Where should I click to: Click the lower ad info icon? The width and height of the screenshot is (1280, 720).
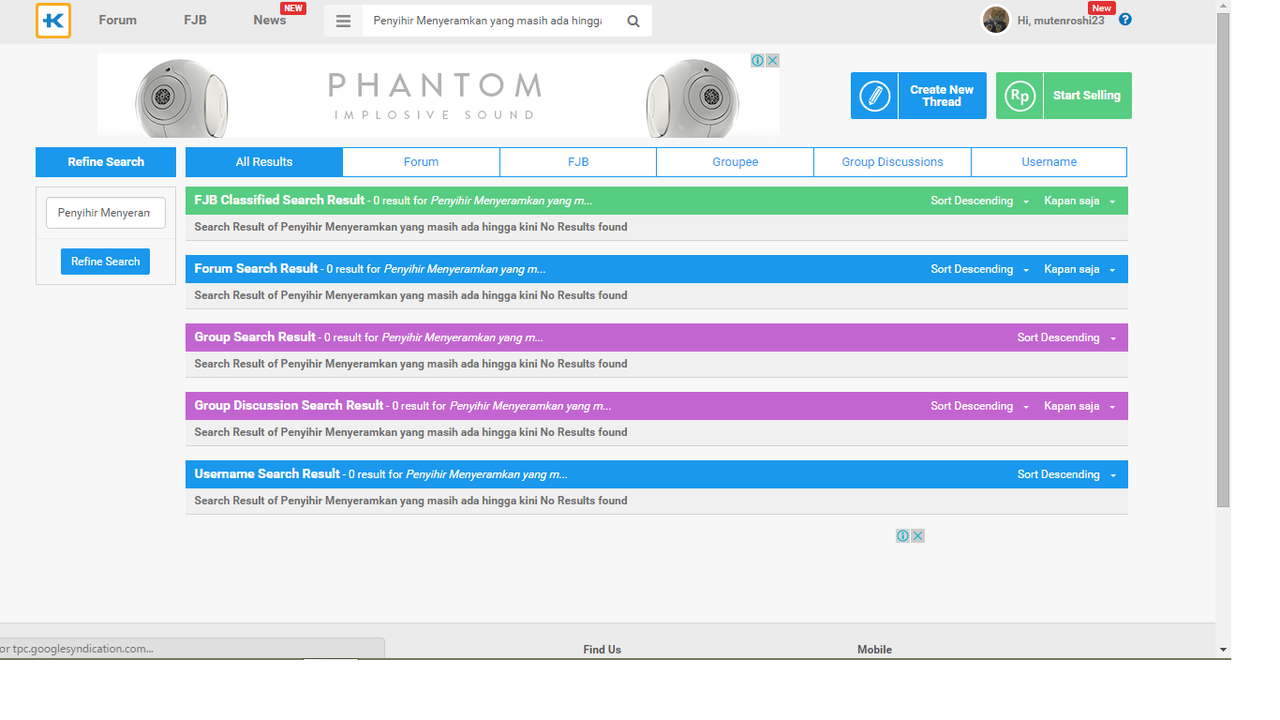[x=903, y=536]
